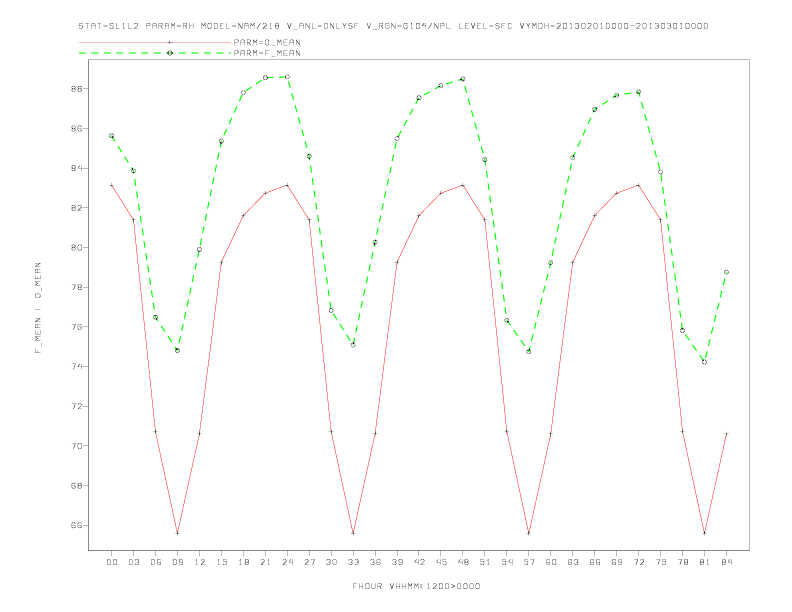The width and height of the screenshot is (792, 612).
Task: Click the PARM=O_MEAN legend label
Action: pyautogui.click(x=267, y=42)
